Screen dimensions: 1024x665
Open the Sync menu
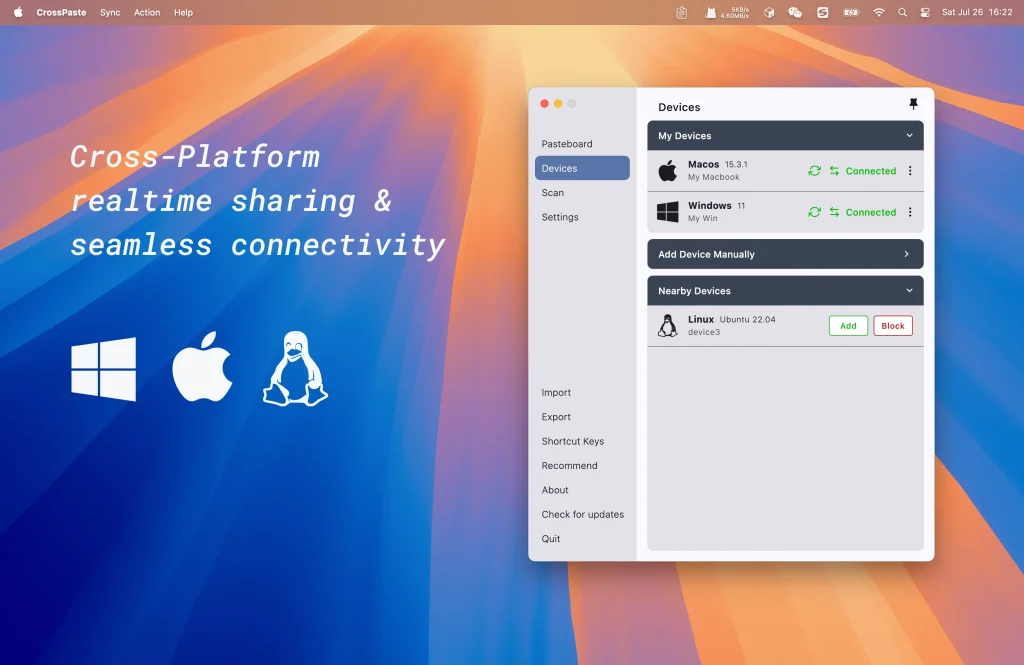point(110,12)
